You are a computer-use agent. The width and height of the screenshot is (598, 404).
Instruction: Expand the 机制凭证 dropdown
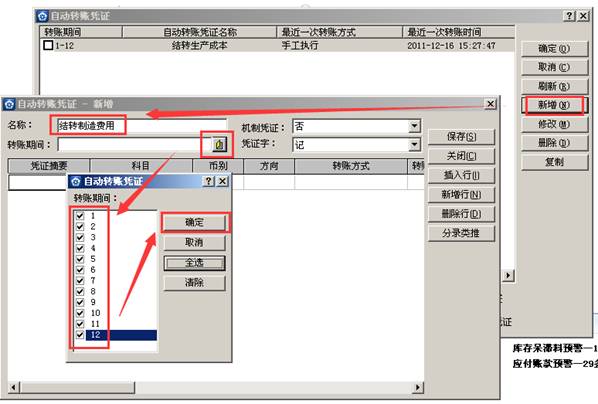(414, 126)
